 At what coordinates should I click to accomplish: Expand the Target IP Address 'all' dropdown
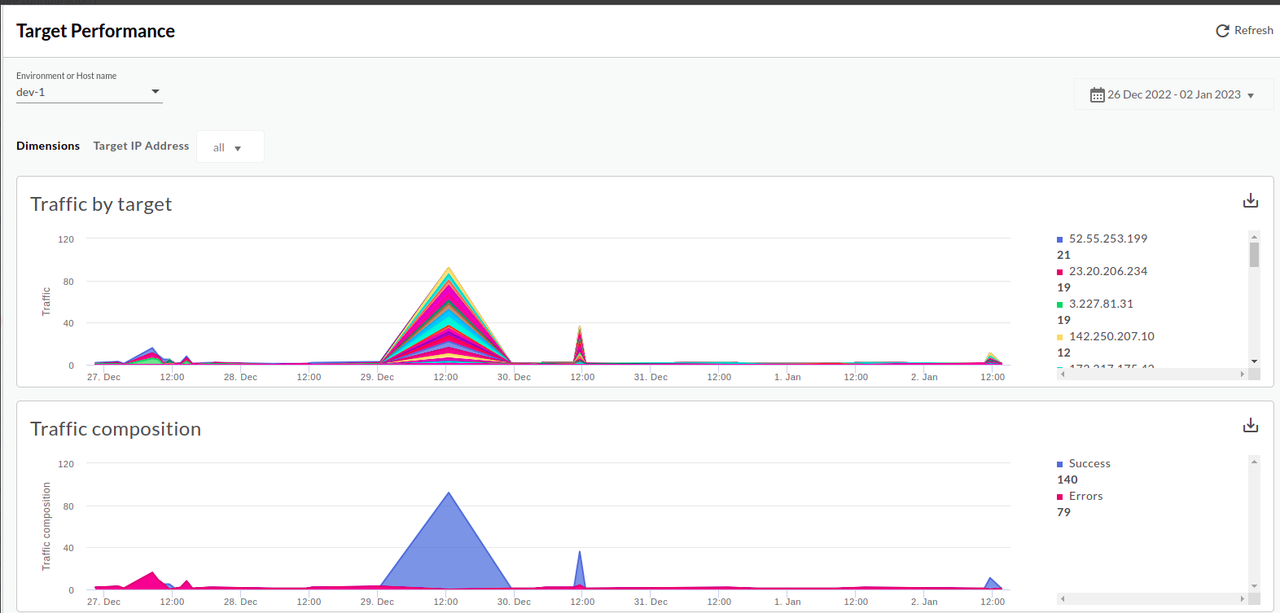(x=230, y=147)
